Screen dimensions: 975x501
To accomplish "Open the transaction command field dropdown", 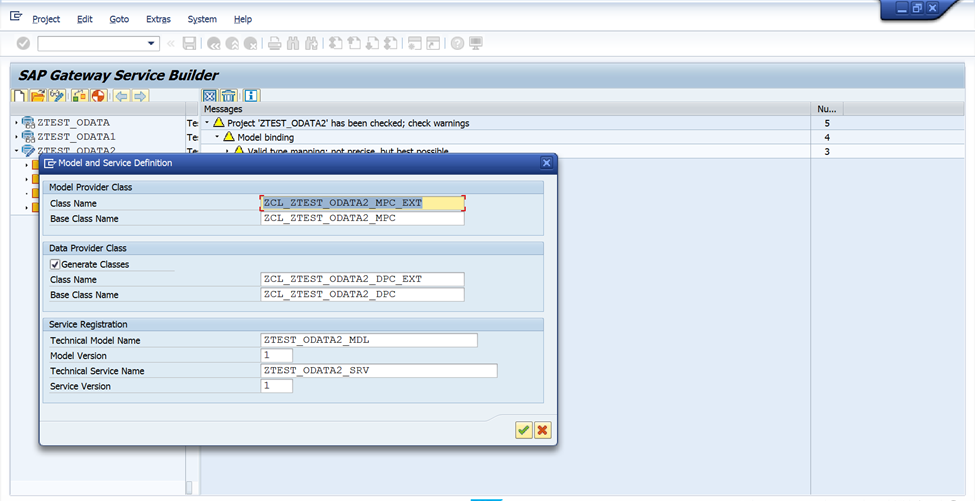I will pos(151,44).
